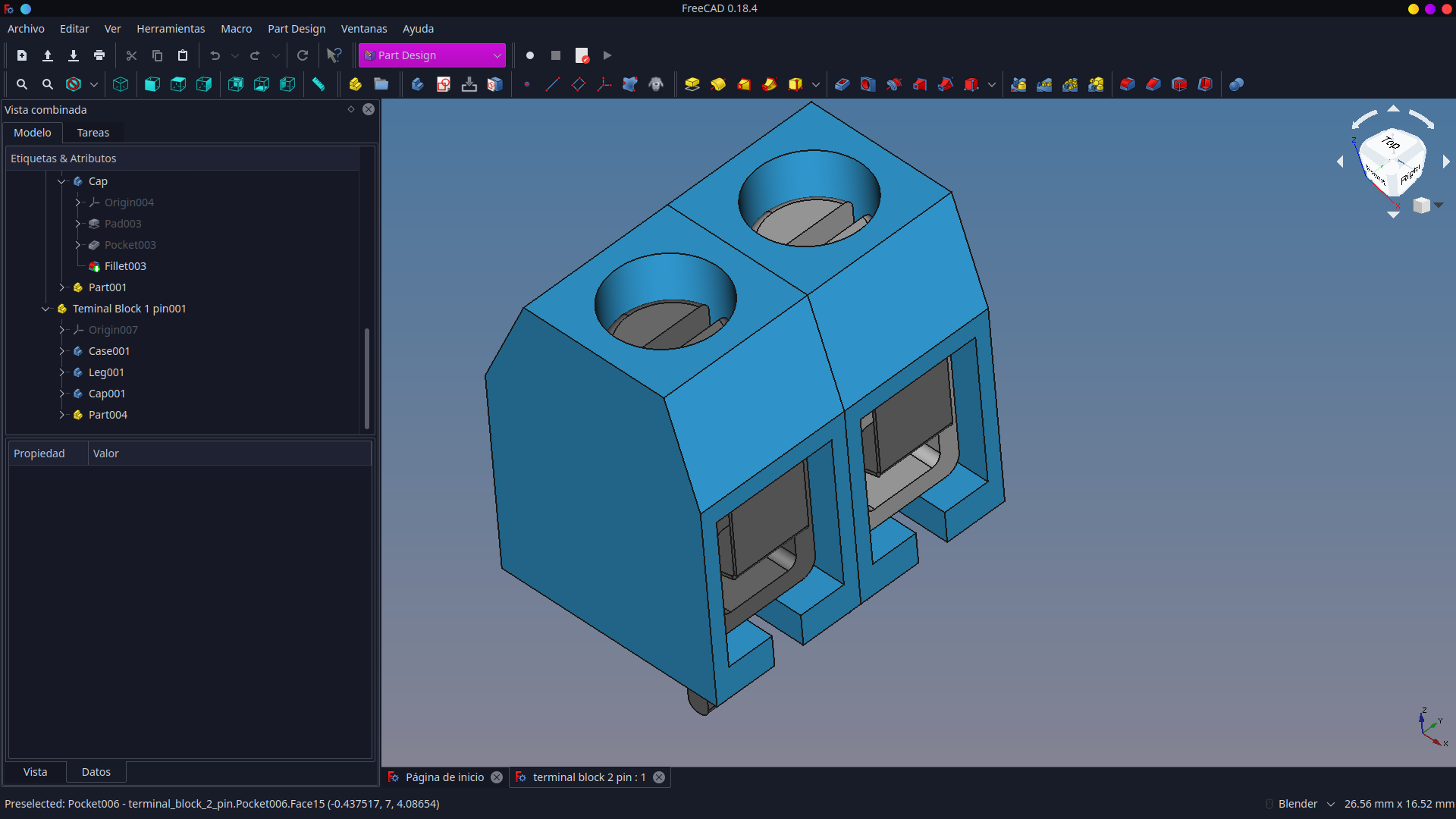Open the Macro menu

coord(236,29)
